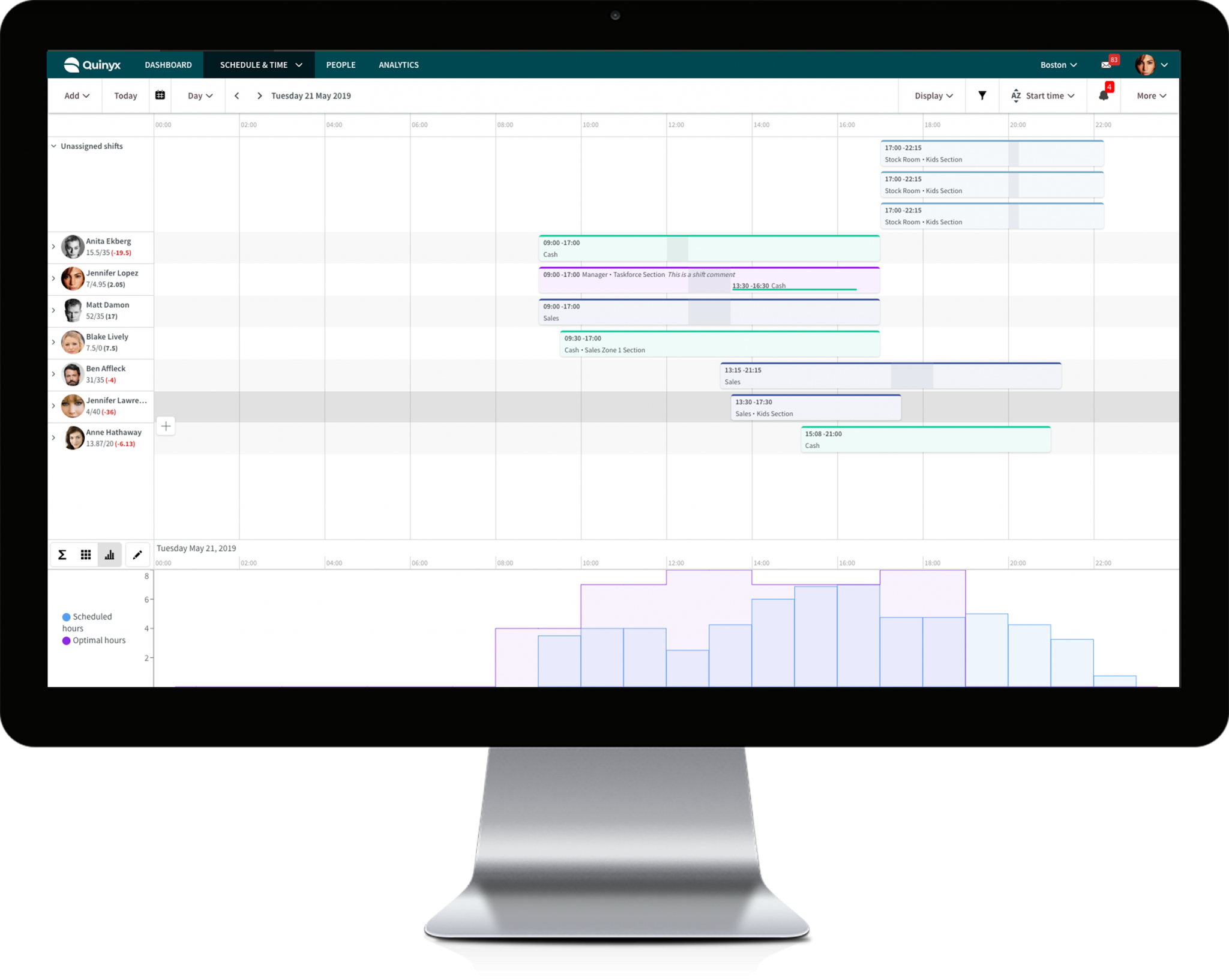
Task: Open the messages envelope icon
Action: coord(1106,65)
